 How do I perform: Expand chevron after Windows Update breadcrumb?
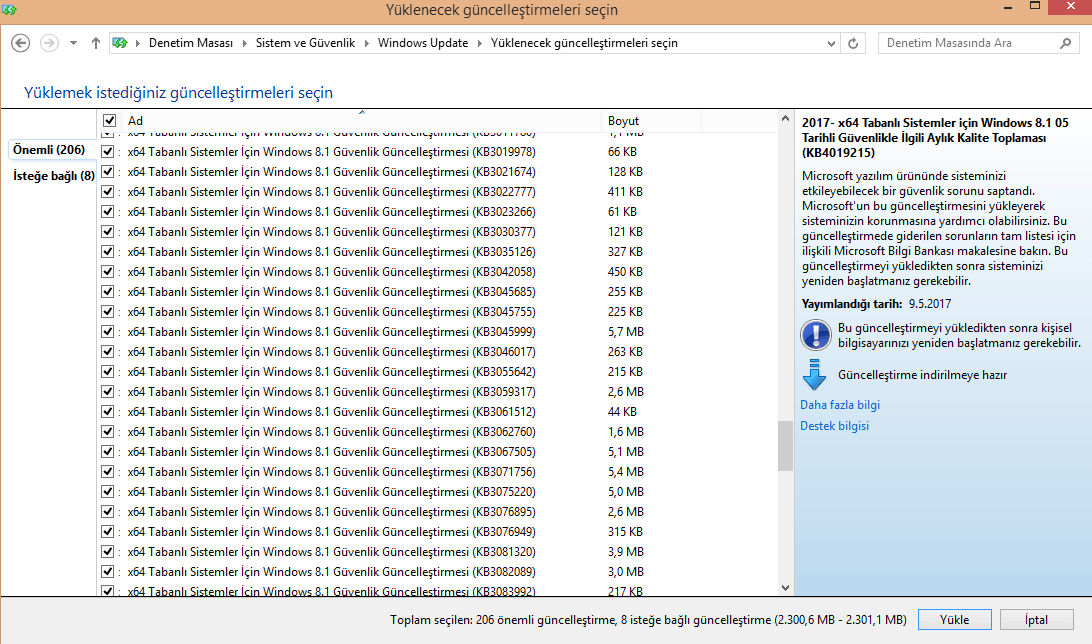[480, 43]
